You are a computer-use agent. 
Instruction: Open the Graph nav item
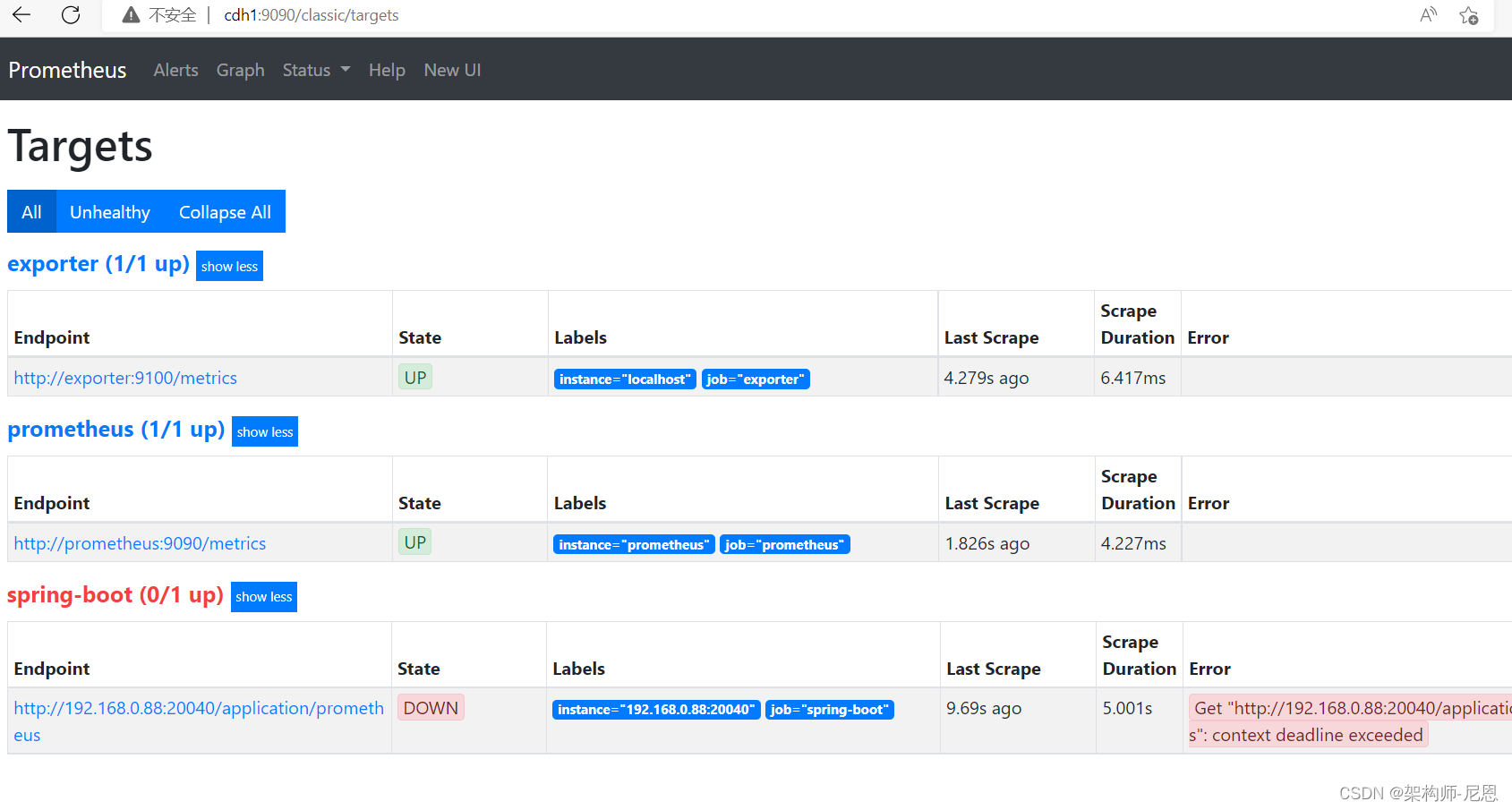tap(240, 70)
